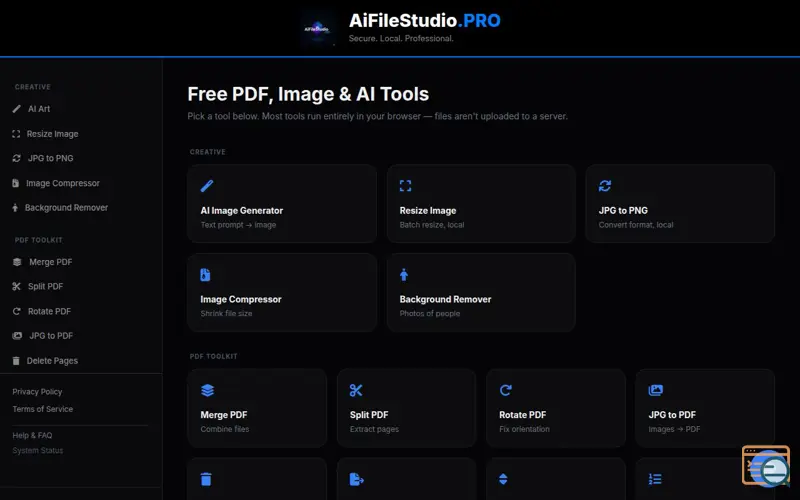800x500 pixels.
Task: Click the resize icon beside Resize Image in sidebar
Action: pyautogui.click(x=16, y=134)
